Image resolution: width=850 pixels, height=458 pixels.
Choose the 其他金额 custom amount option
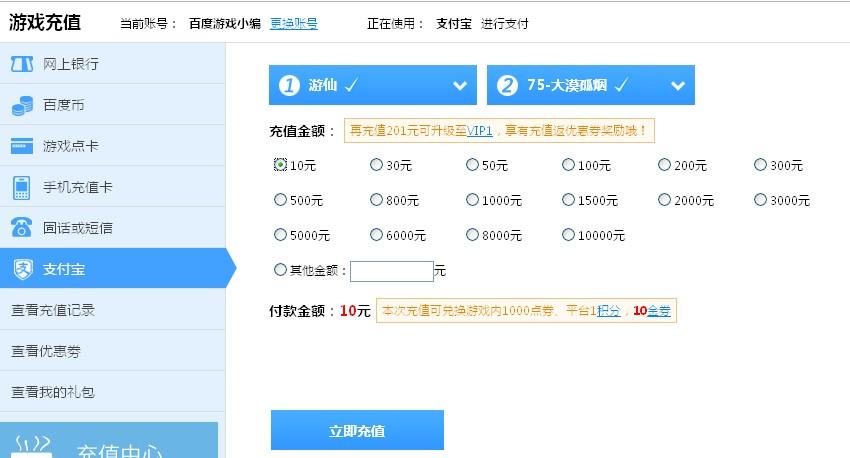[x=280, y=269]
